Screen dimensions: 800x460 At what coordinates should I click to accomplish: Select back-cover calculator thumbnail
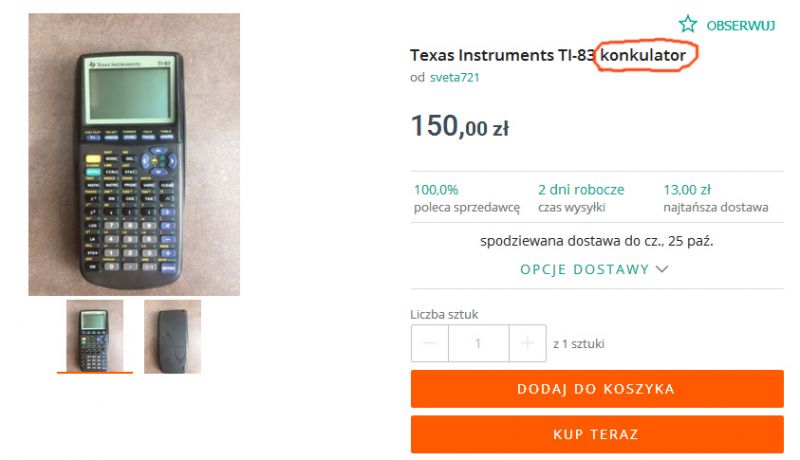pyautogui.click(x=172, y=337)
